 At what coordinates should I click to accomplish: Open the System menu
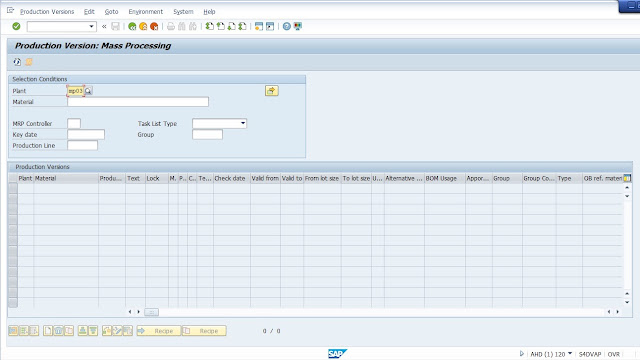183,12
